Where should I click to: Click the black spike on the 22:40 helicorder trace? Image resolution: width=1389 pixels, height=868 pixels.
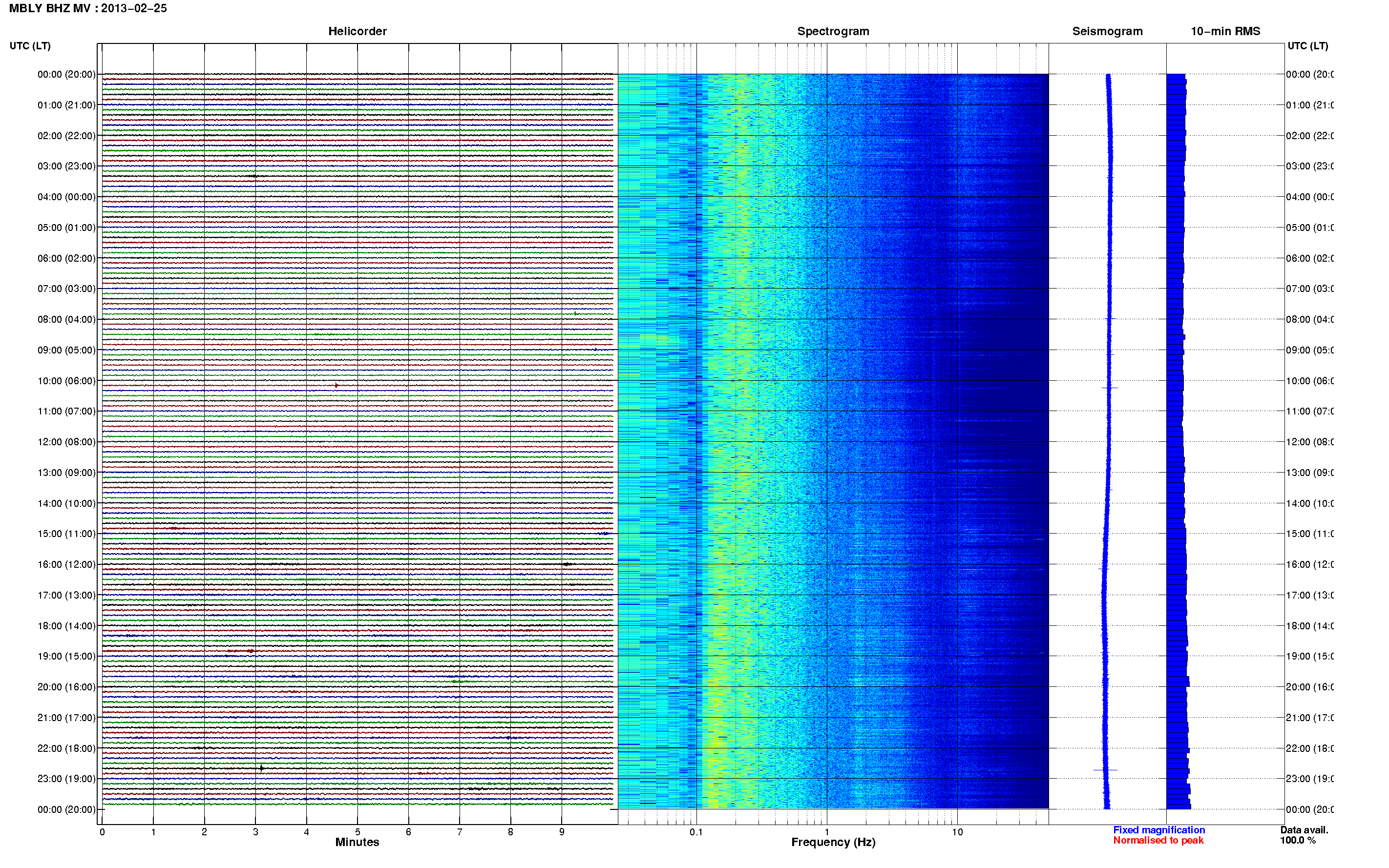[x=261, y=768]
